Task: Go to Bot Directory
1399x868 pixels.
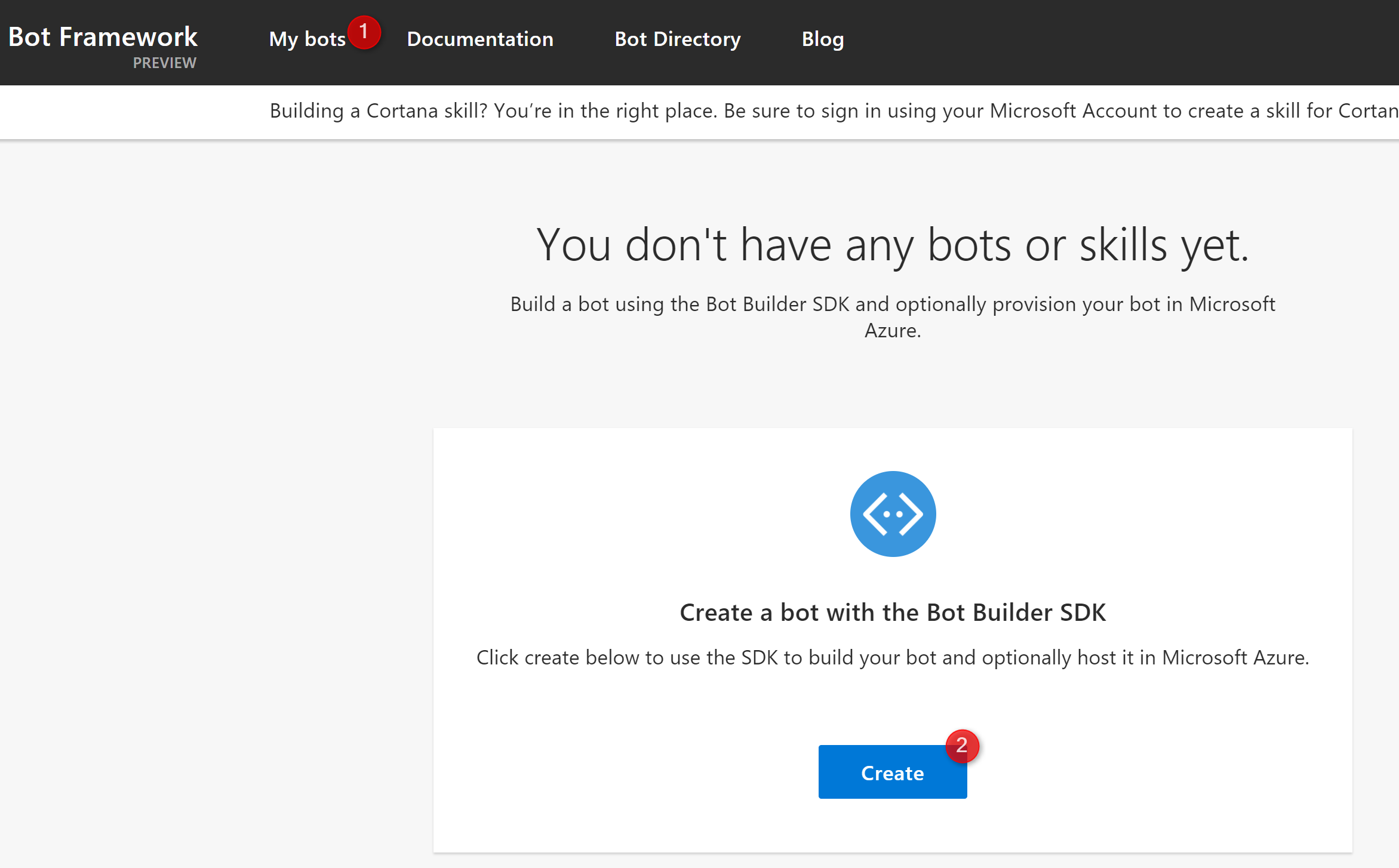Action: (x=678, y=39)
